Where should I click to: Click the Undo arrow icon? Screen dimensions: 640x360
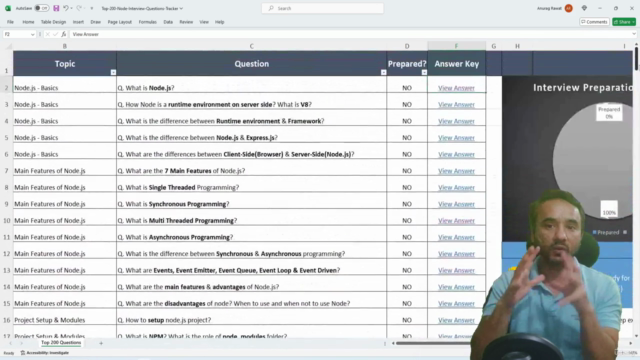(65, 8)
